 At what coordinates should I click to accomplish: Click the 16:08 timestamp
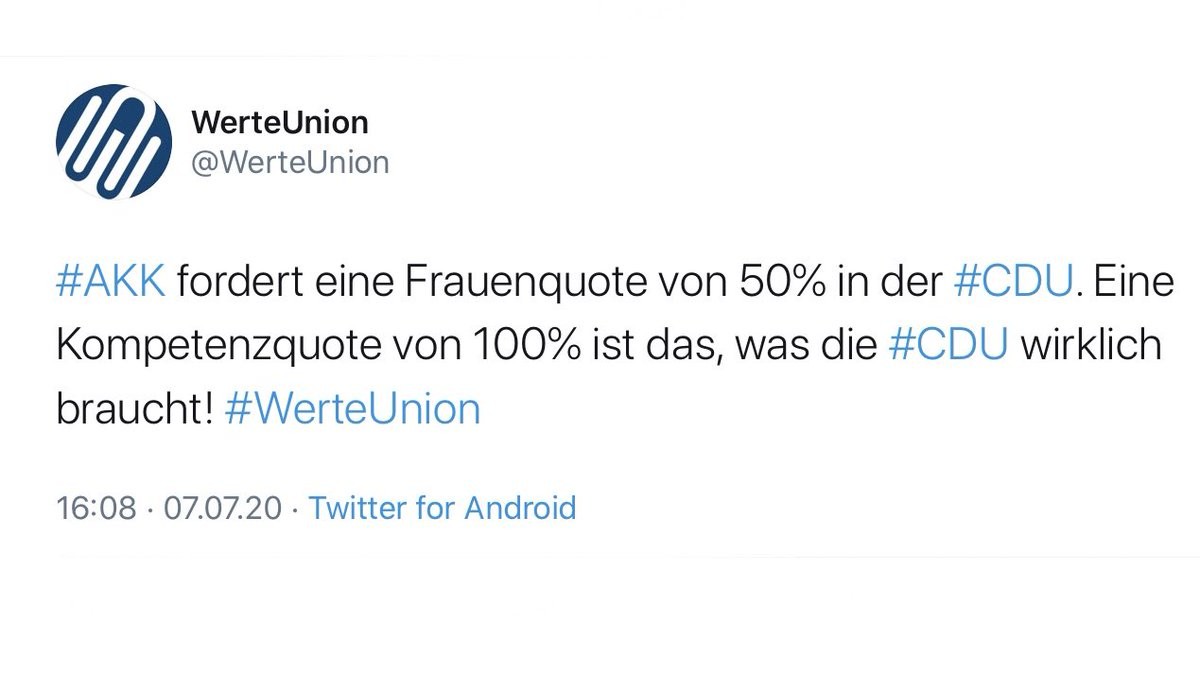[96, 508]
